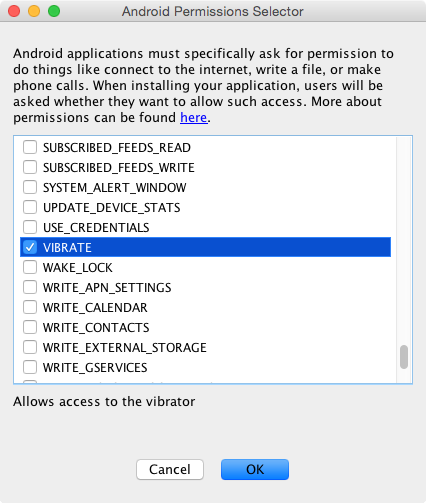Tick the SYSTEM_ALERT_WINDOW checkbox
The width and height of the screenshot is (426, 503).
30,187
